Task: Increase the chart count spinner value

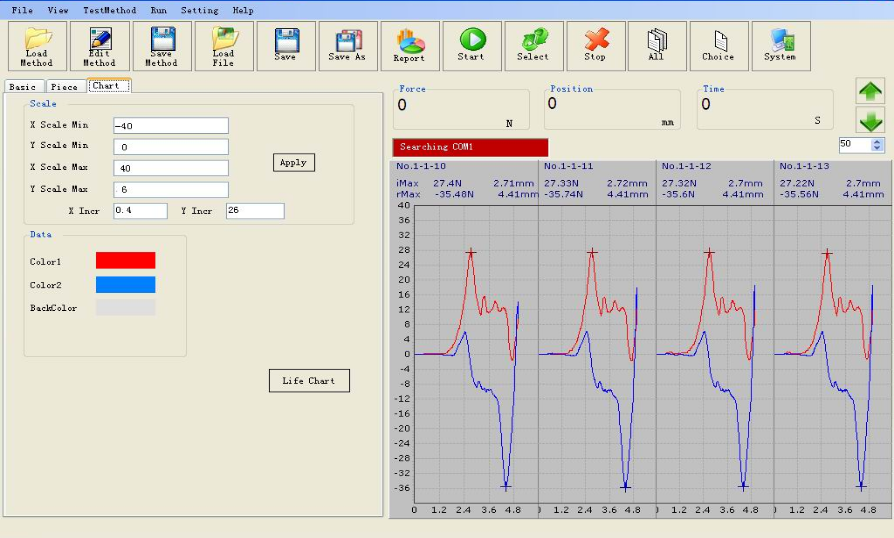Action: click(x=878, y=141)
